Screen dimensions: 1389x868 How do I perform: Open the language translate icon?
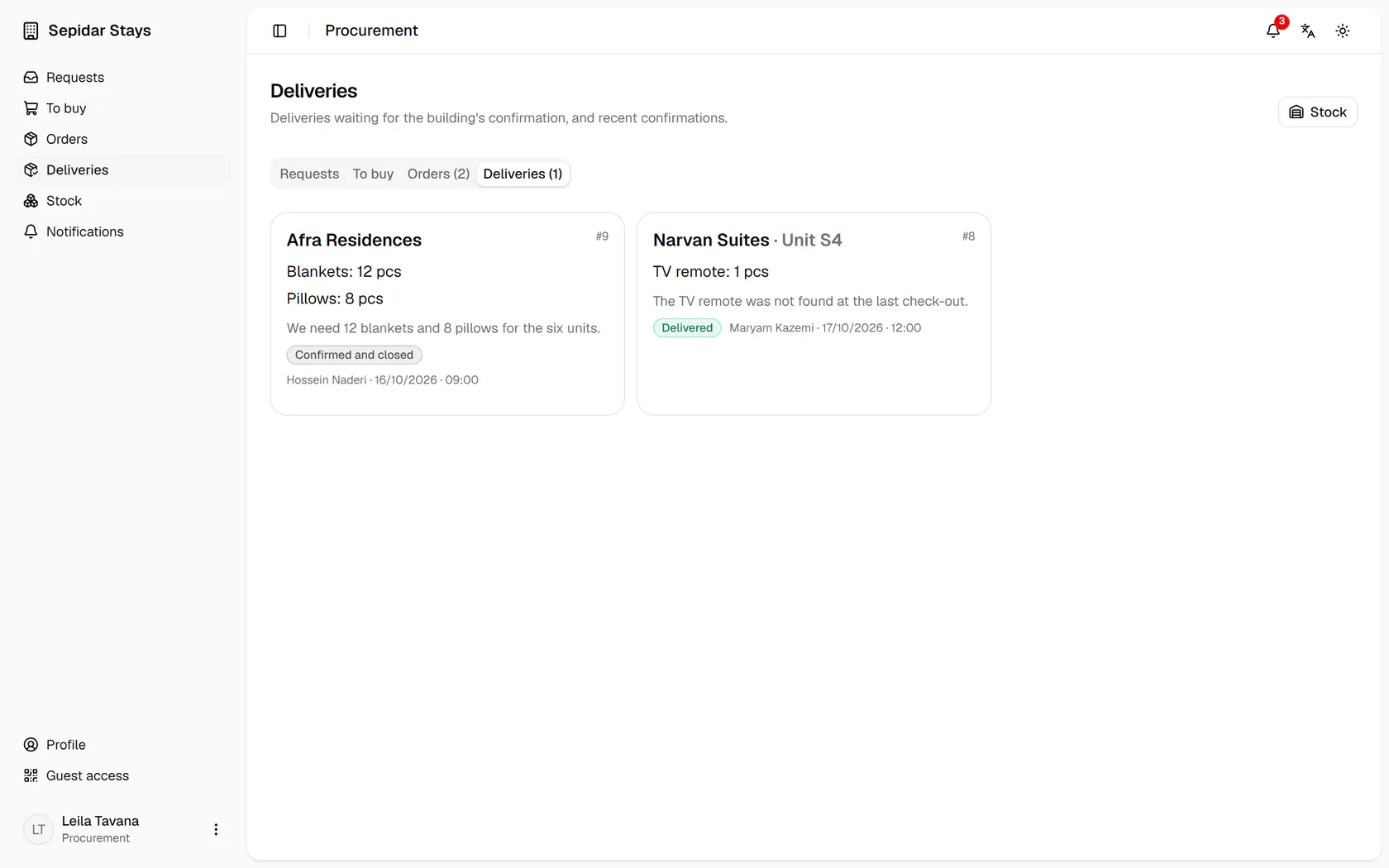(x=1308, y=31)
